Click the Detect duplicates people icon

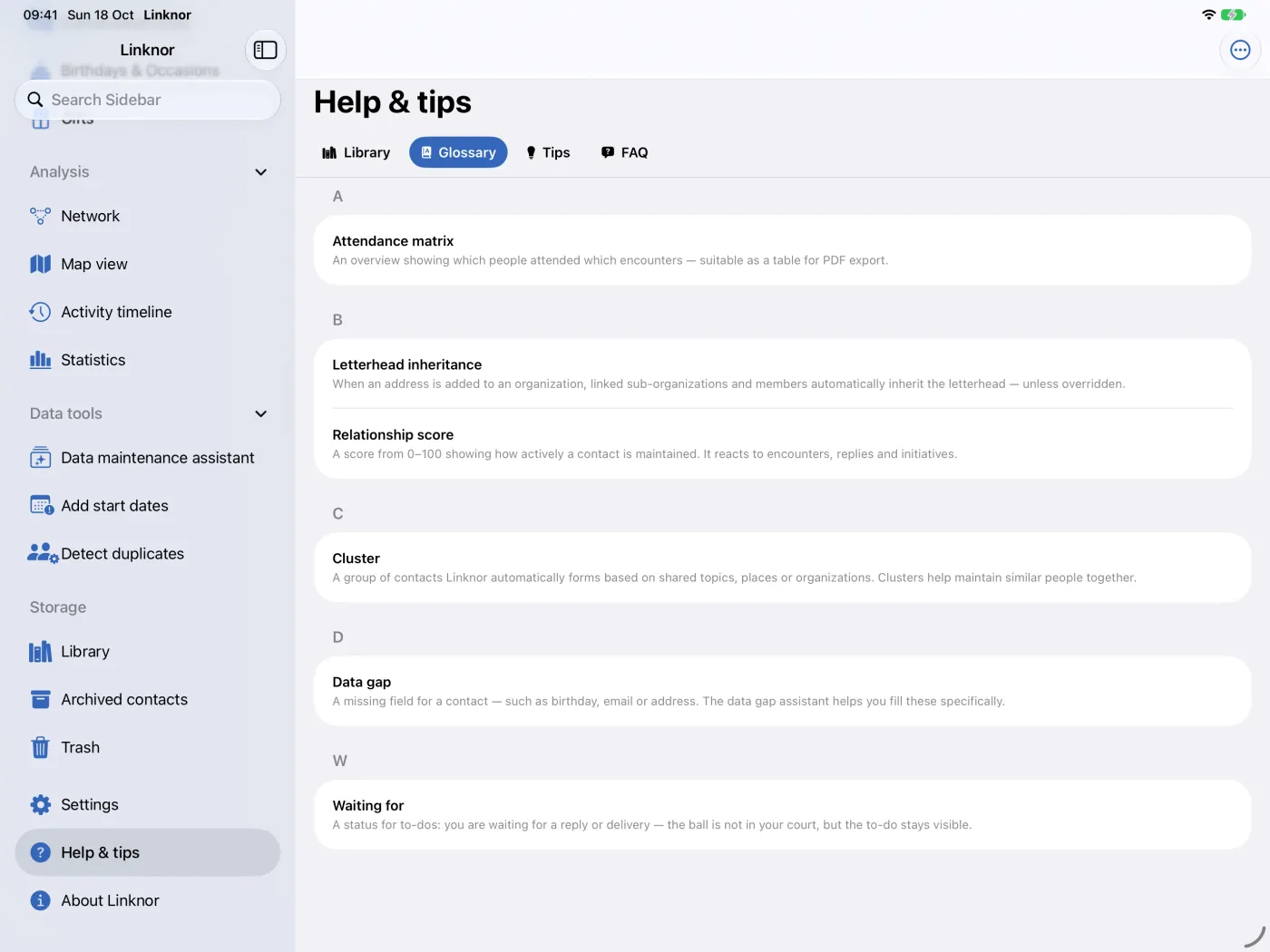click(43, 553)
